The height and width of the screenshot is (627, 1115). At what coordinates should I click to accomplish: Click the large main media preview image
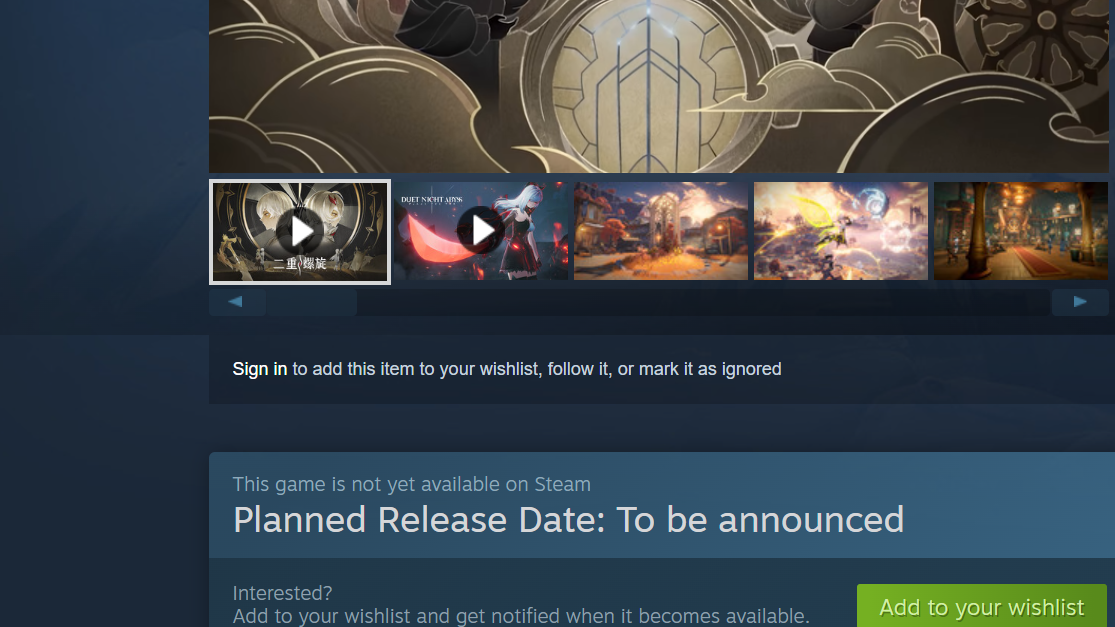coord(658,86)
